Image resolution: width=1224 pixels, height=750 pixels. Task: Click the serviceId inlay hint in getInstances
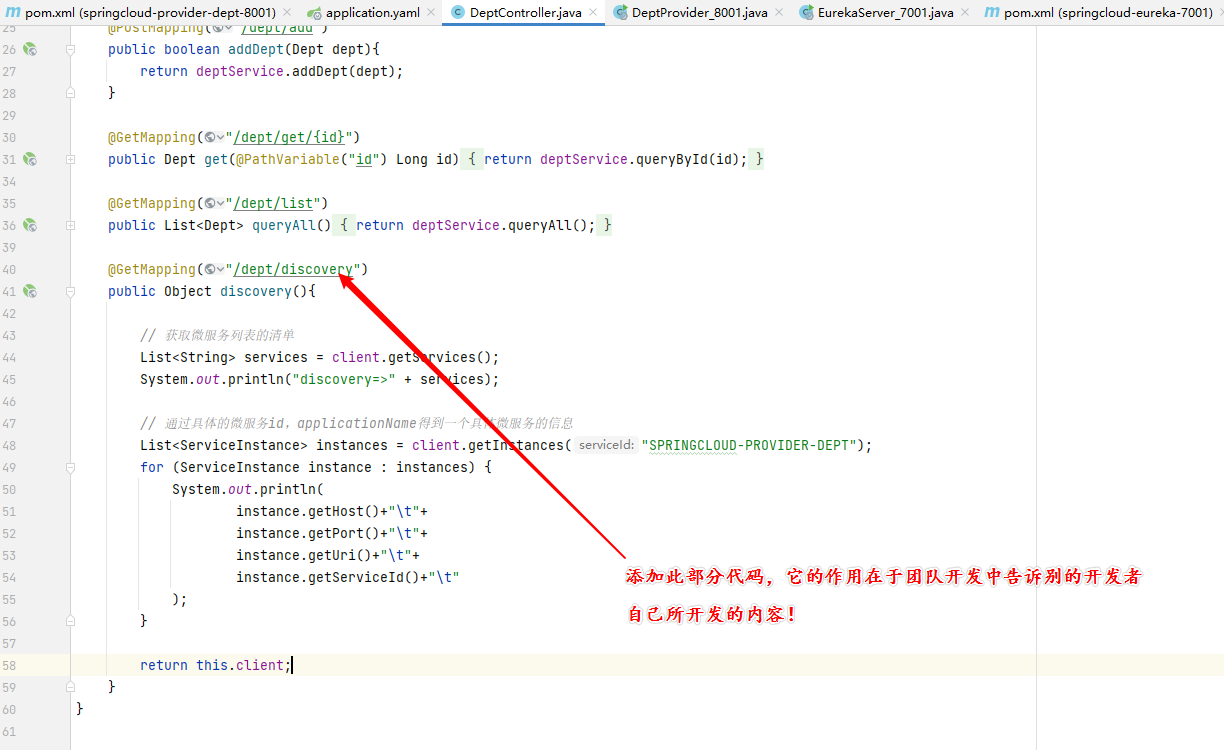(x=606, y=445)
